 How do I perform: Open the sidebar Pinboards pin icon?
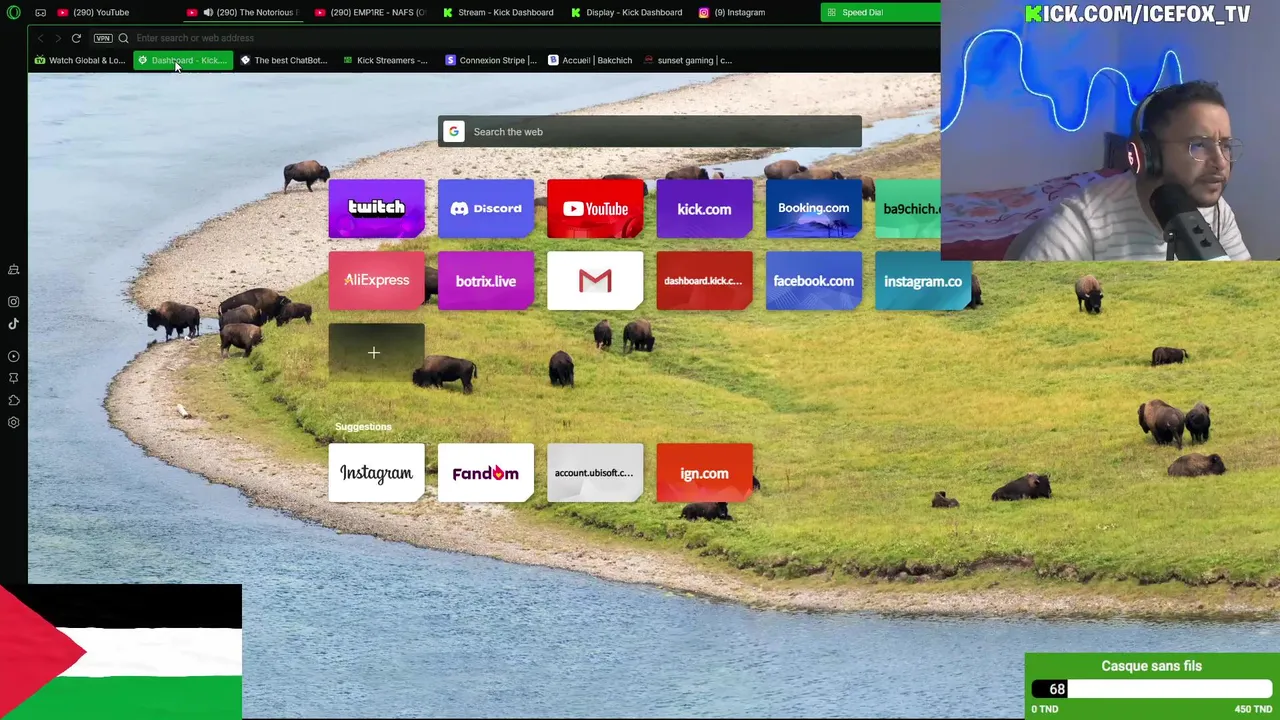pos(14,378)
